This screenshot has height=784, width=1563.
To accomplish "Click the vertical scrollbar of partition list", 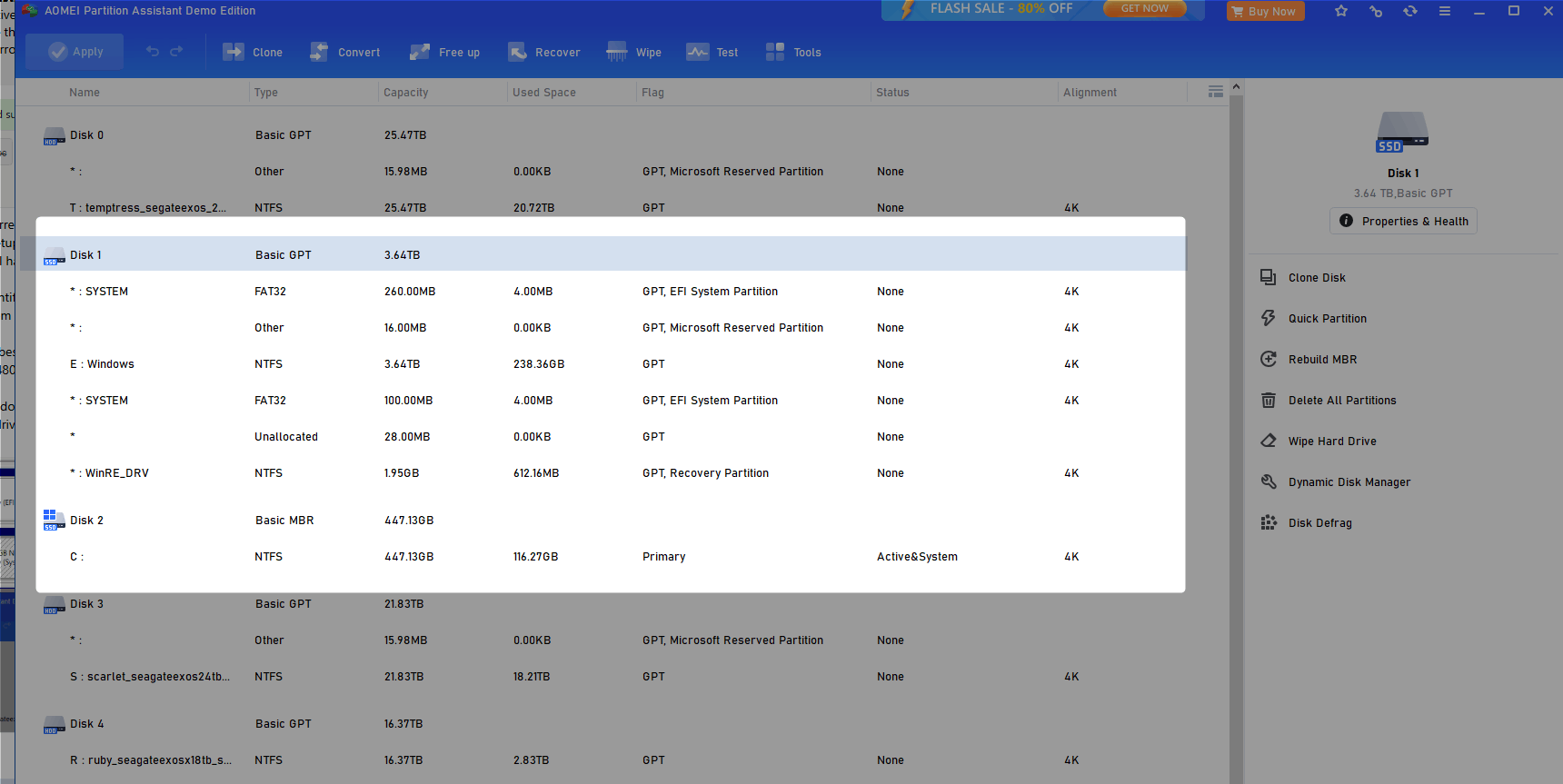I will pos(1236,439).
